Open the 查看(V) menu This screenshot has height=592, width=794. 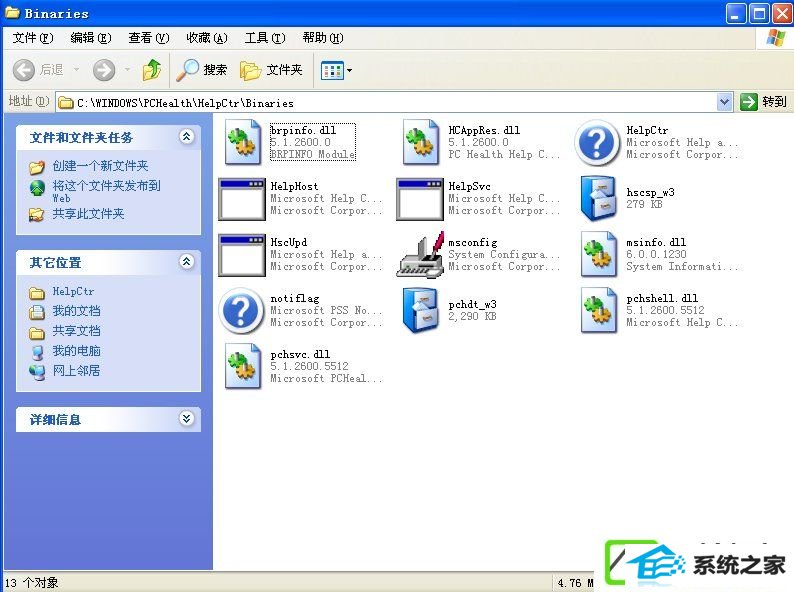pyautogui.click(x=149, y=38)
